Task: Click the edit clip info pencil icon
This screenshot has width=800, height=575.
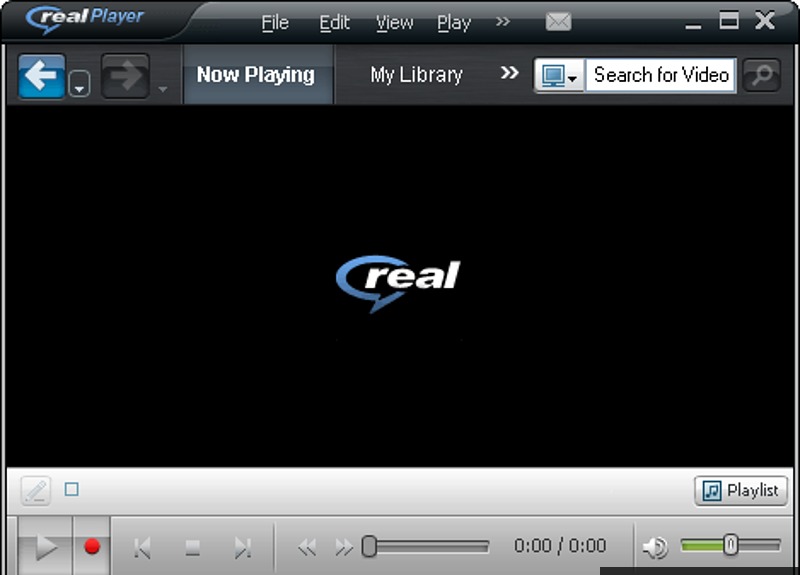Action: pyautogui.click(x=36, y=490)
